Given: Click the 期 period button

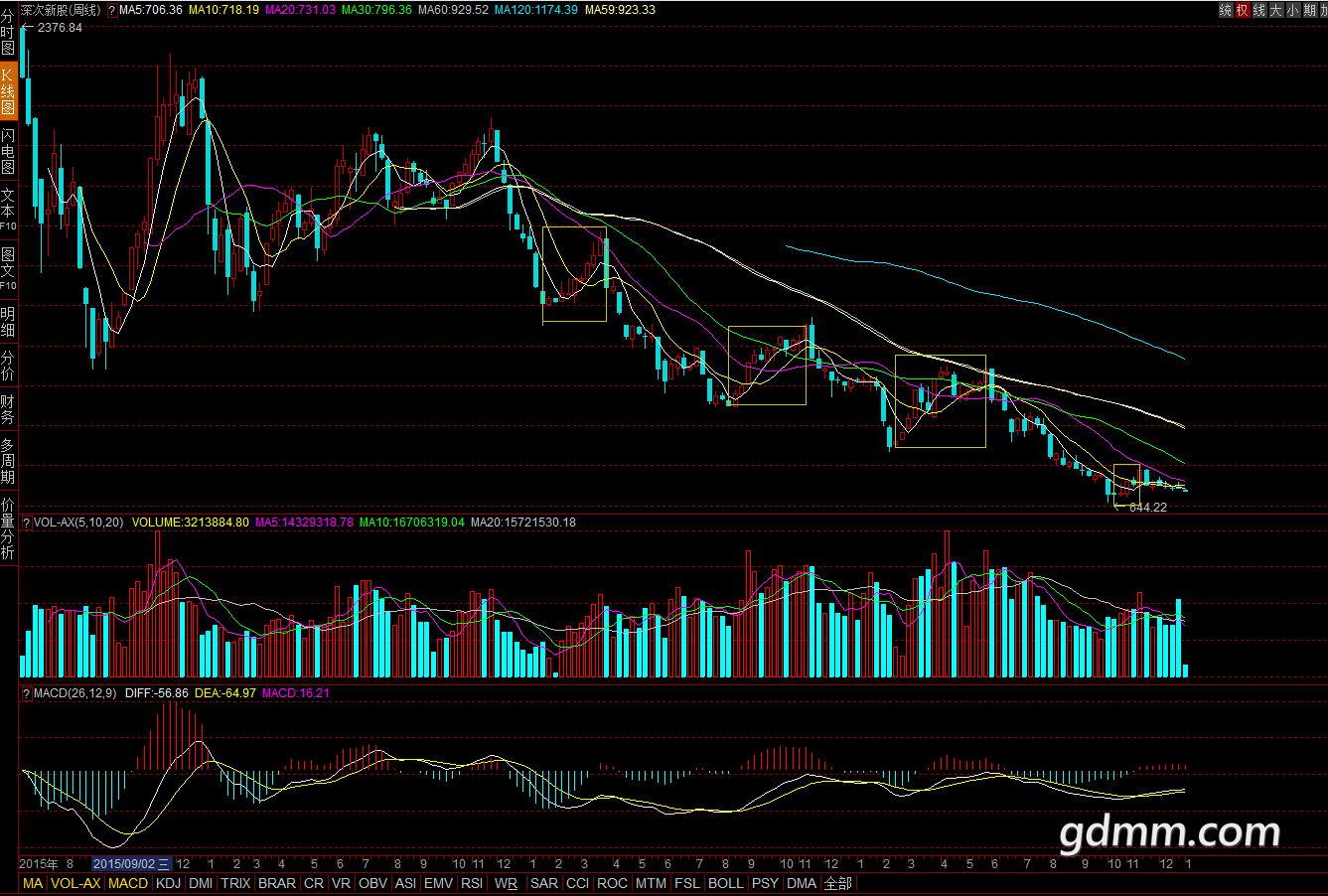Looking at the screenshot, I should [x=1309, y=10].
